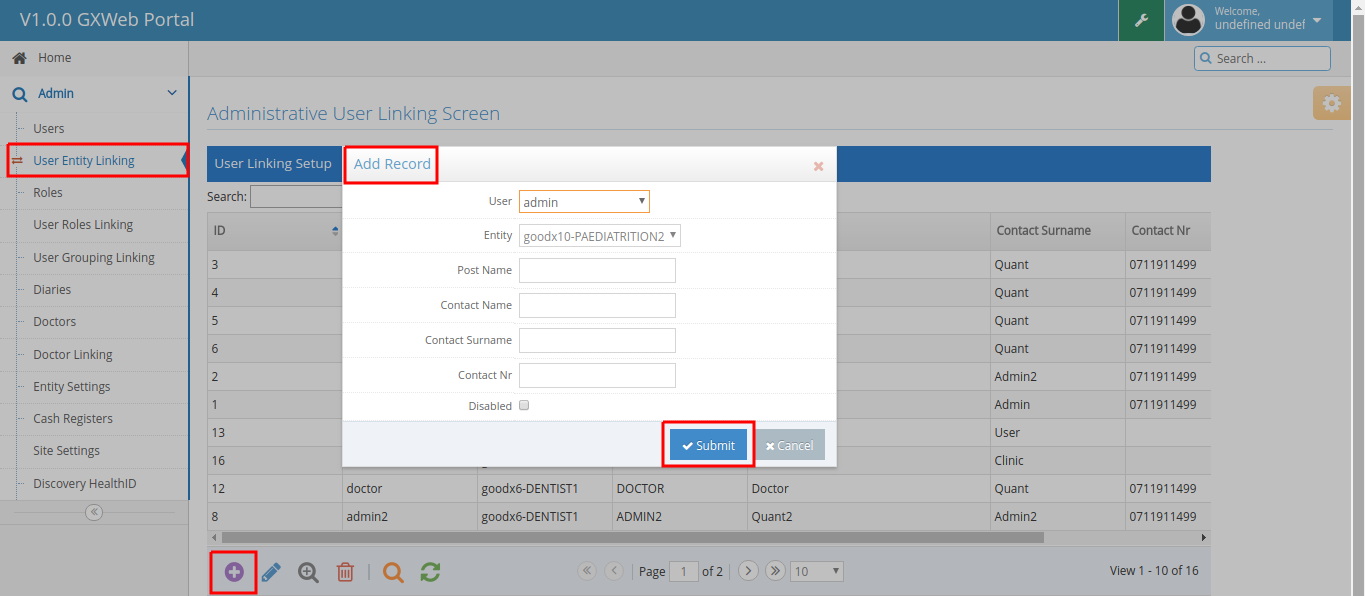
Task: Click the purple plus add record icon
Action: 234,572
